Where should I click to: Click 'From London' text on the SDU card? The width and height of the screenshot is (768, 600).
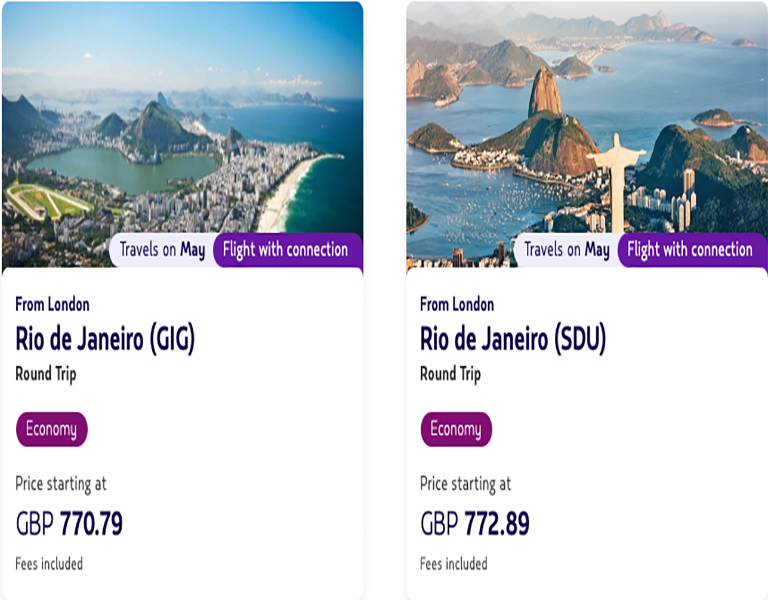pyautogui.click(x=457, y=304)
